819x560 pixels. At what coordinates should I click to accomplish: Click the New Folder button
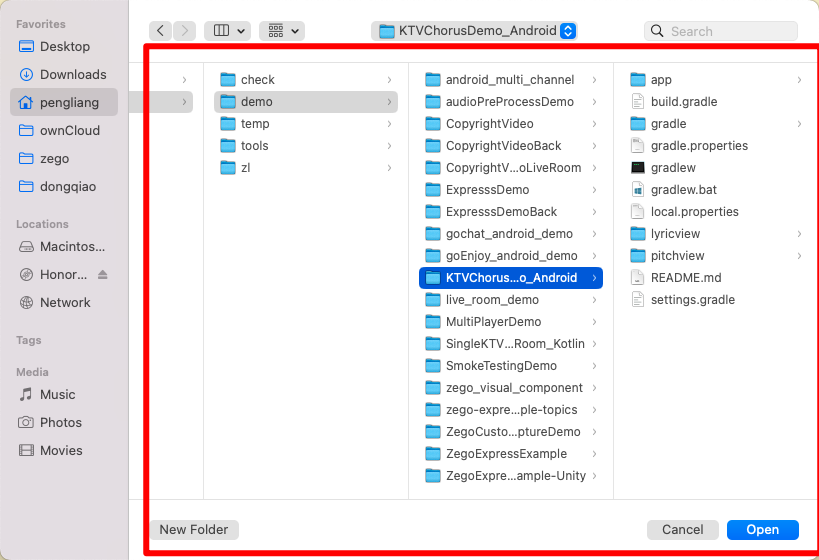click(194, 530)
